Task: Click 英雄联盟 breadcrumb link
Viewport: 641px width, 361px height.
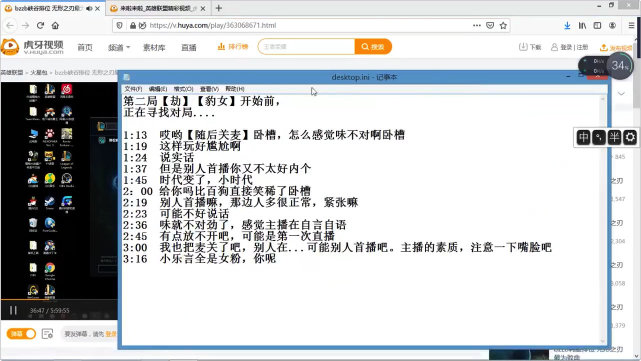Action: [x=12, y=72]
